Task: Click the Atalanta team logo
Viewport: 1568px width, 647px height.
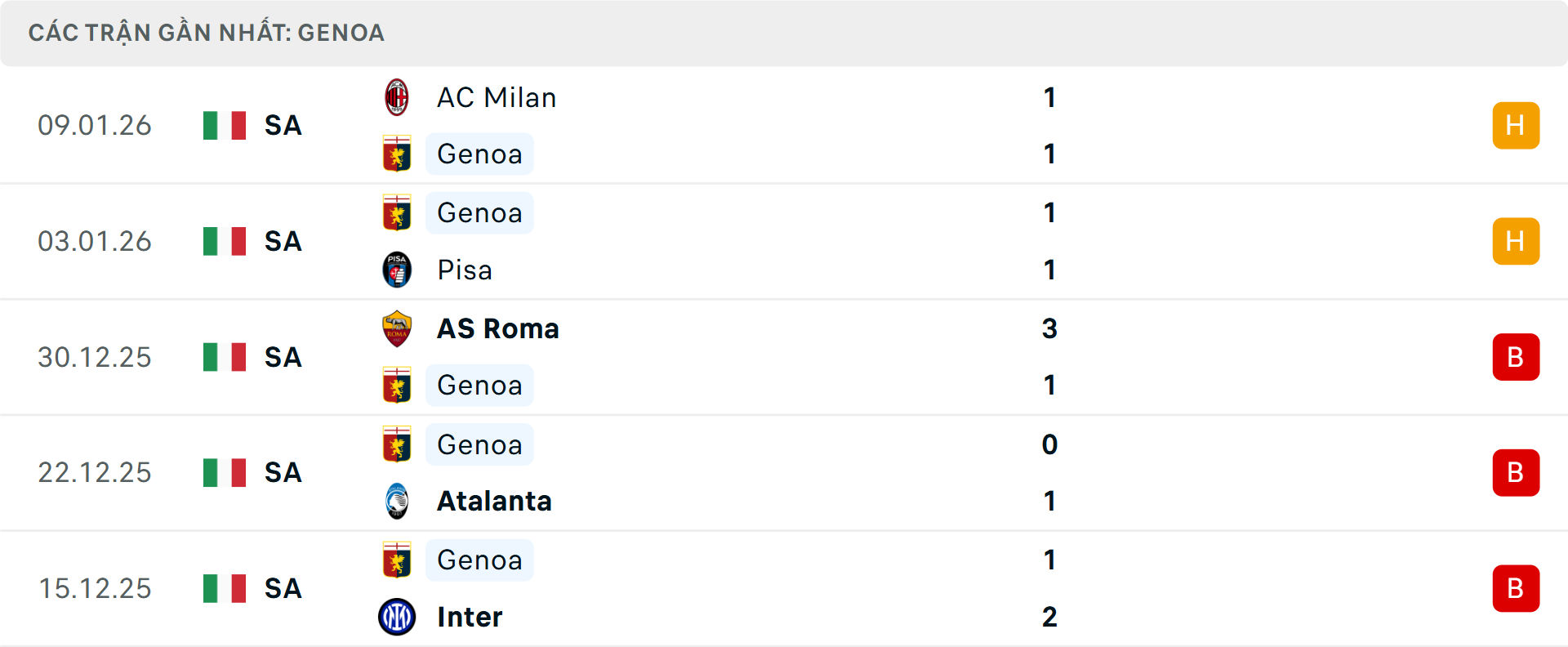Action: (x=398, y=502)
